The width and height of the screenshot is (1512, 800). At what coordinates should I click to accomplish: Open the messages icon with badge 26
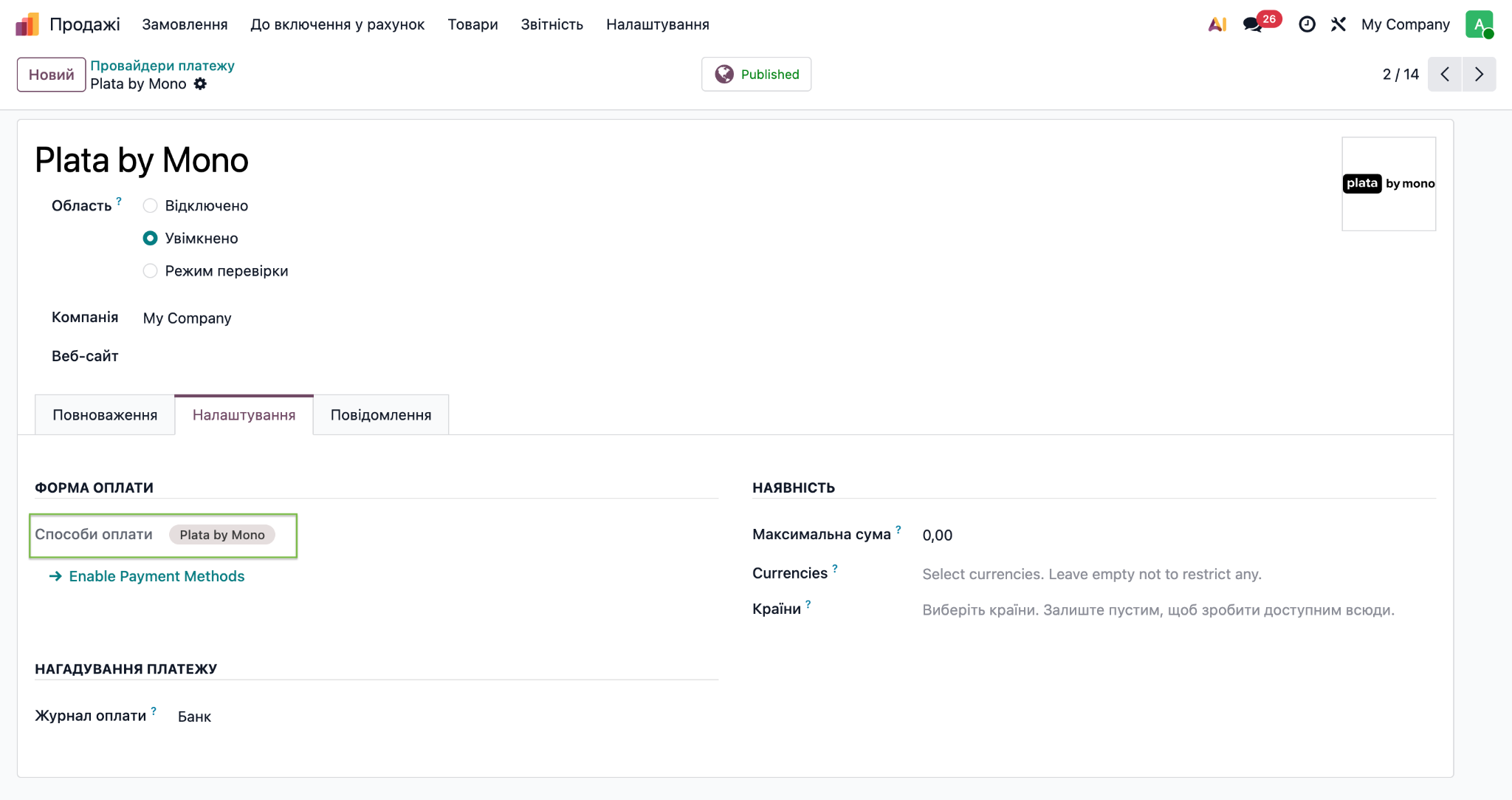1253,24
